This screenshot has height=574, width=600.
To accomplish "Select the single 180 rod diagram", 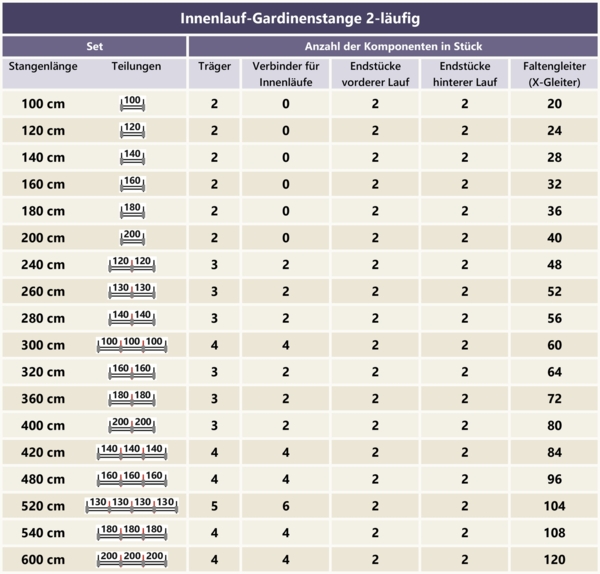I will 132,211.
